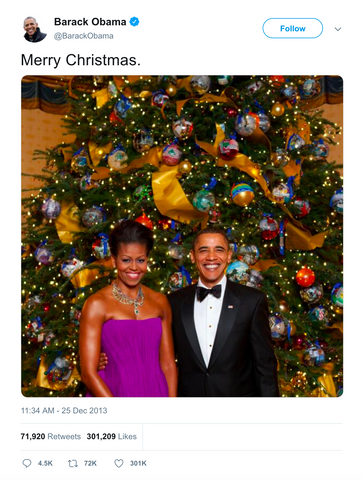362x480 pixels.
Task: Expand the tweet options chevron
Action: [x=338, y=29]
